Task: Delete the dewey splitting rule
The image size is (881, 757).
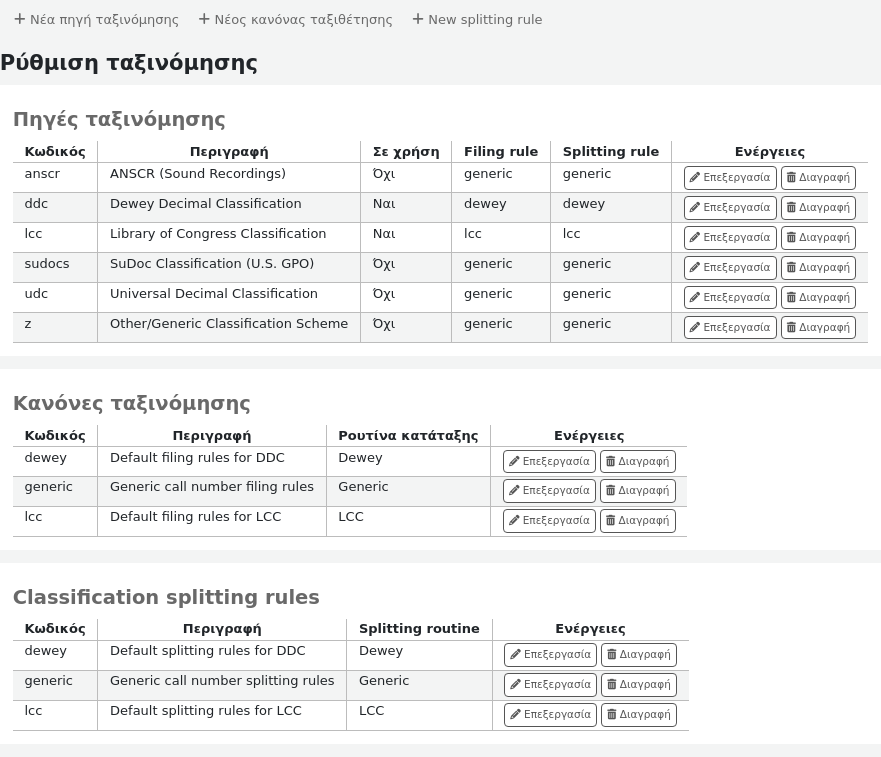Action: pyautogui.click(x=638, y=655)
